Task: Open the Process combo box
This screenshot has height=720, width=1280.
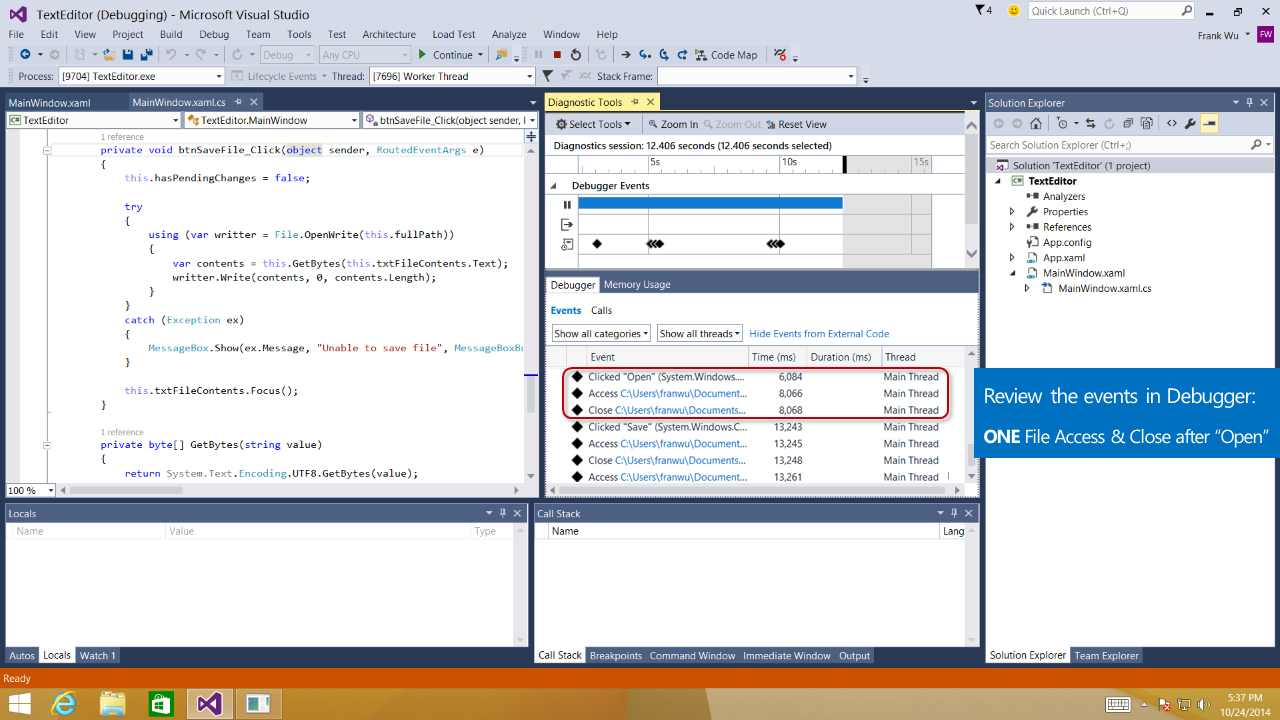Action: click(141, 76)
